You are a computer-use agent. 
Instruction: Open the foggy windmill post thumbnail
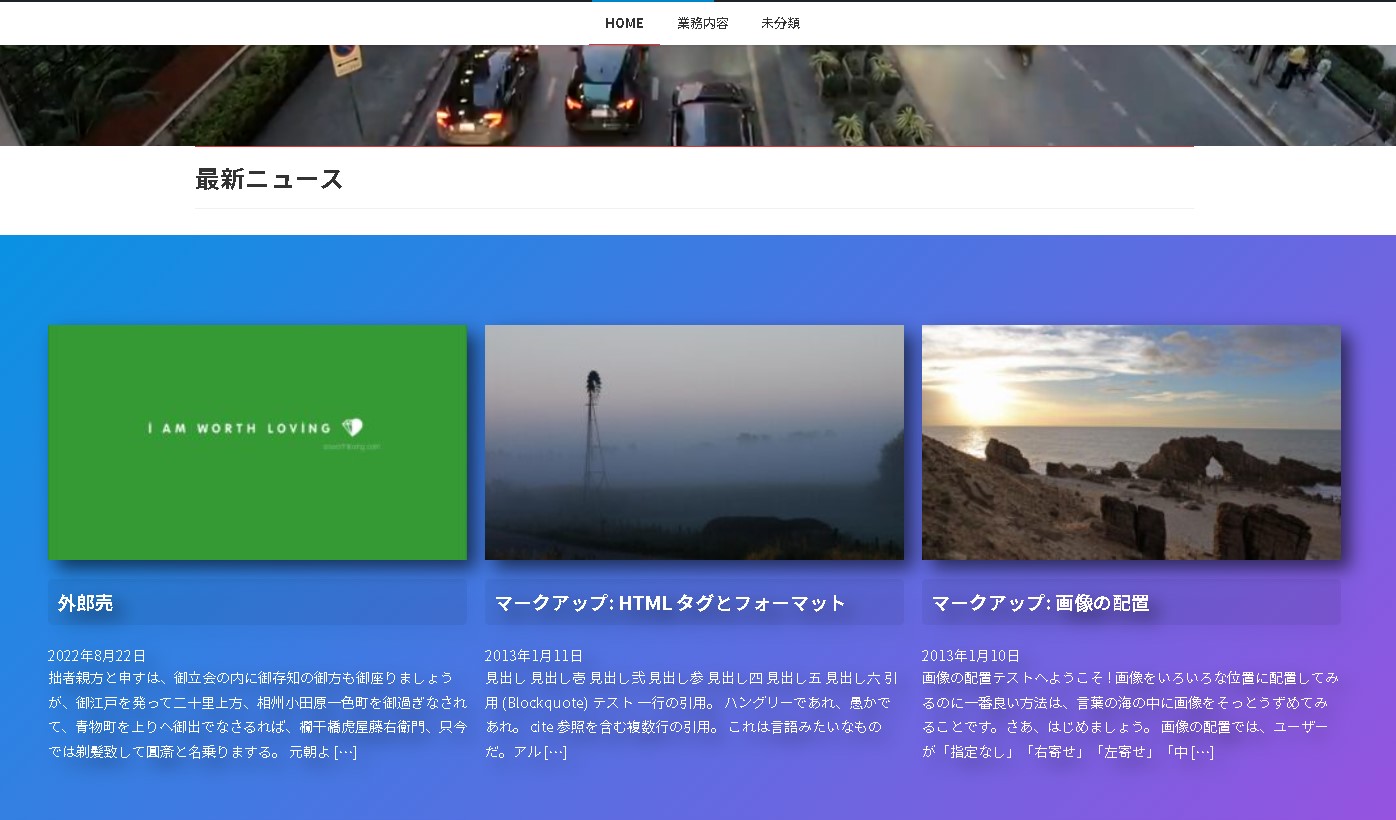point(694,442)
